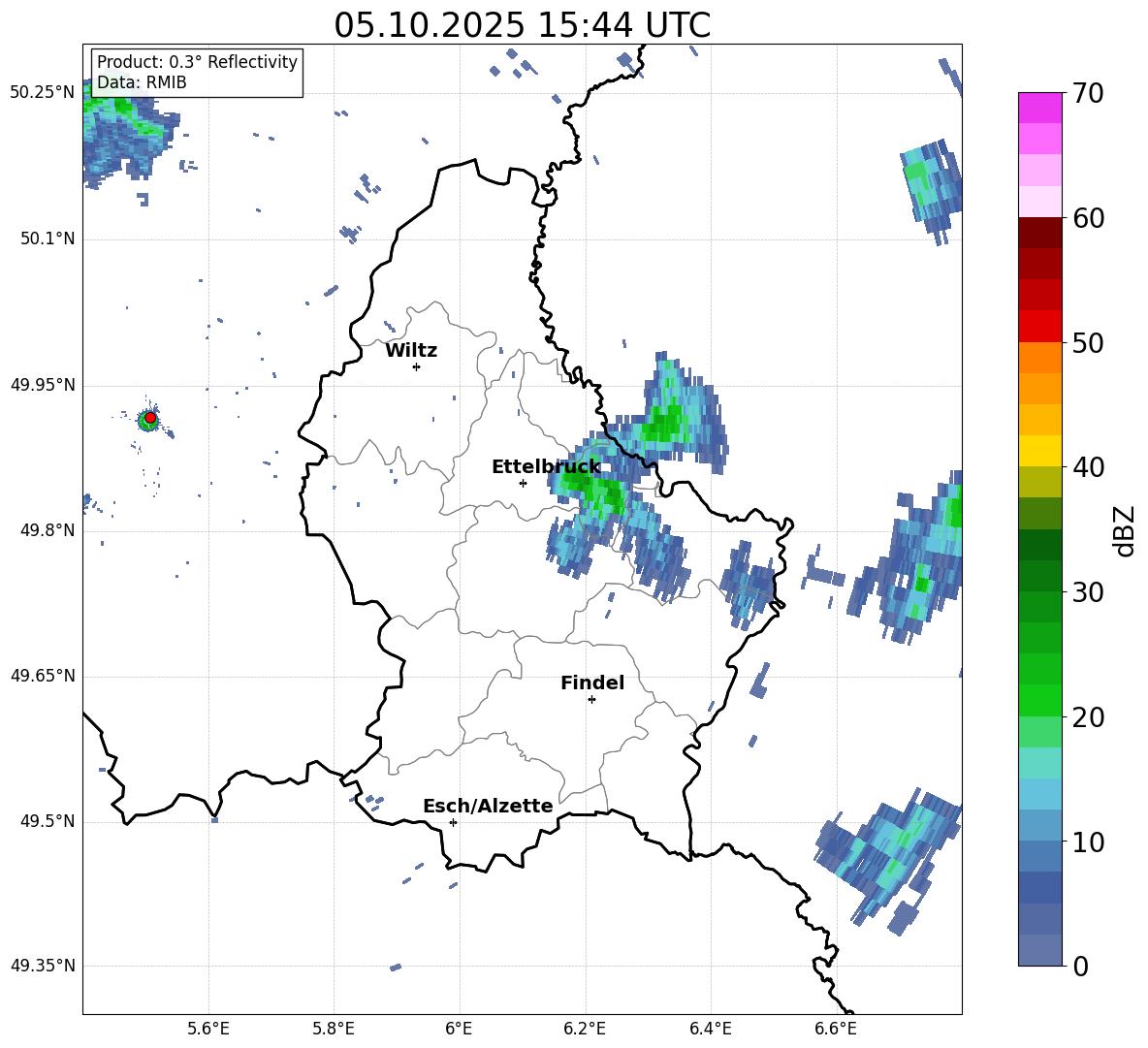The image size is (1148, 1048).
Task: Pick the bright green colorbar swatch at 20
Action: click(x=1039, y=700)
